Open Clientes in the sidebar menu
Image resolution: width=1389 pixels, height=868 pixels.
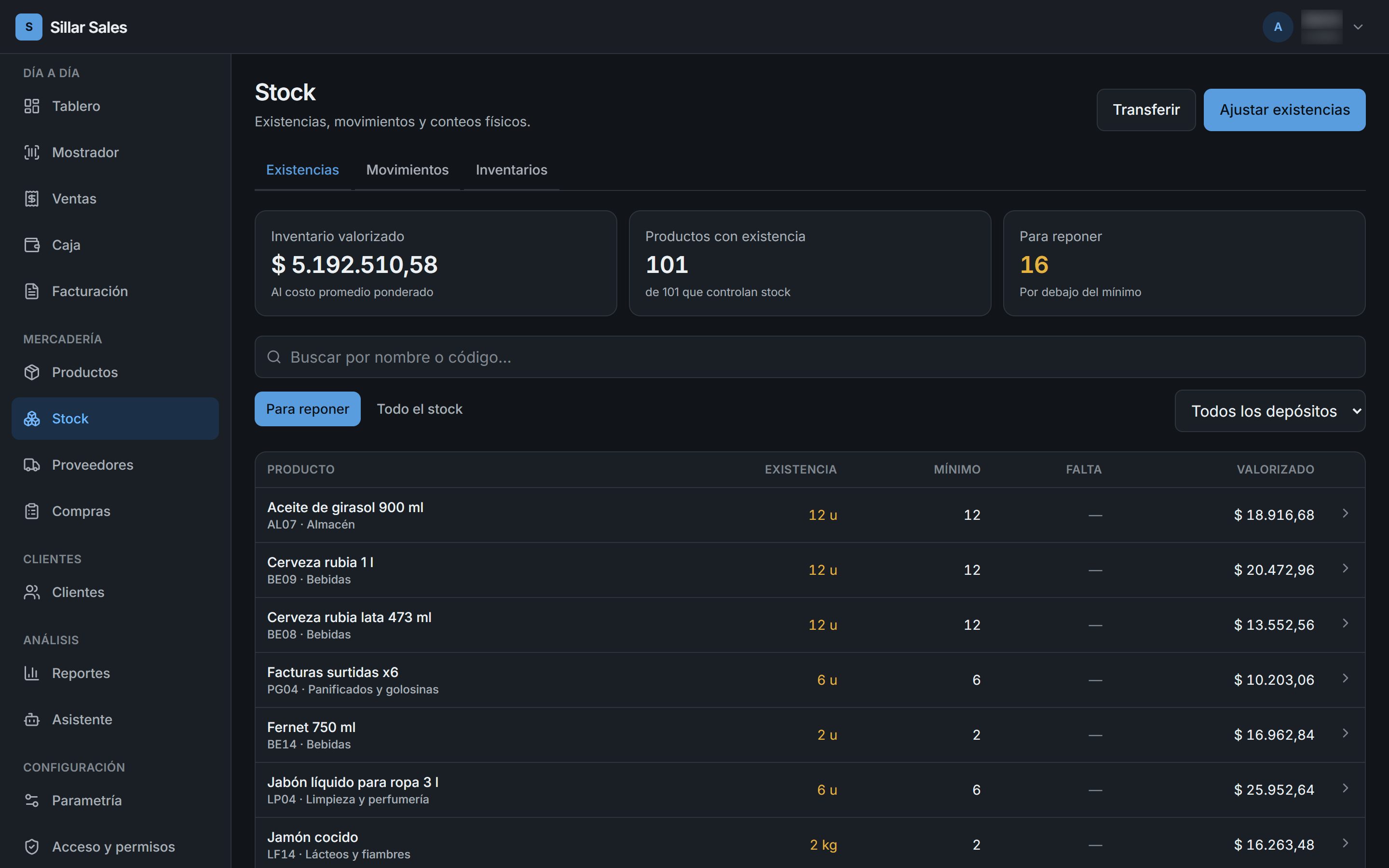click(x=115, y=592)
